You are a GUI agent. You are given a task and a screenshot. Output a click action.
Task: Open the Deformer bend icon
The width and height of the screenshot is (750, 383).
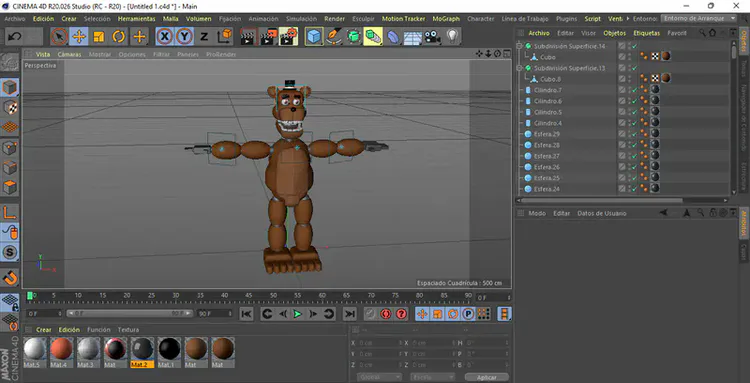(x=393, y=36)
